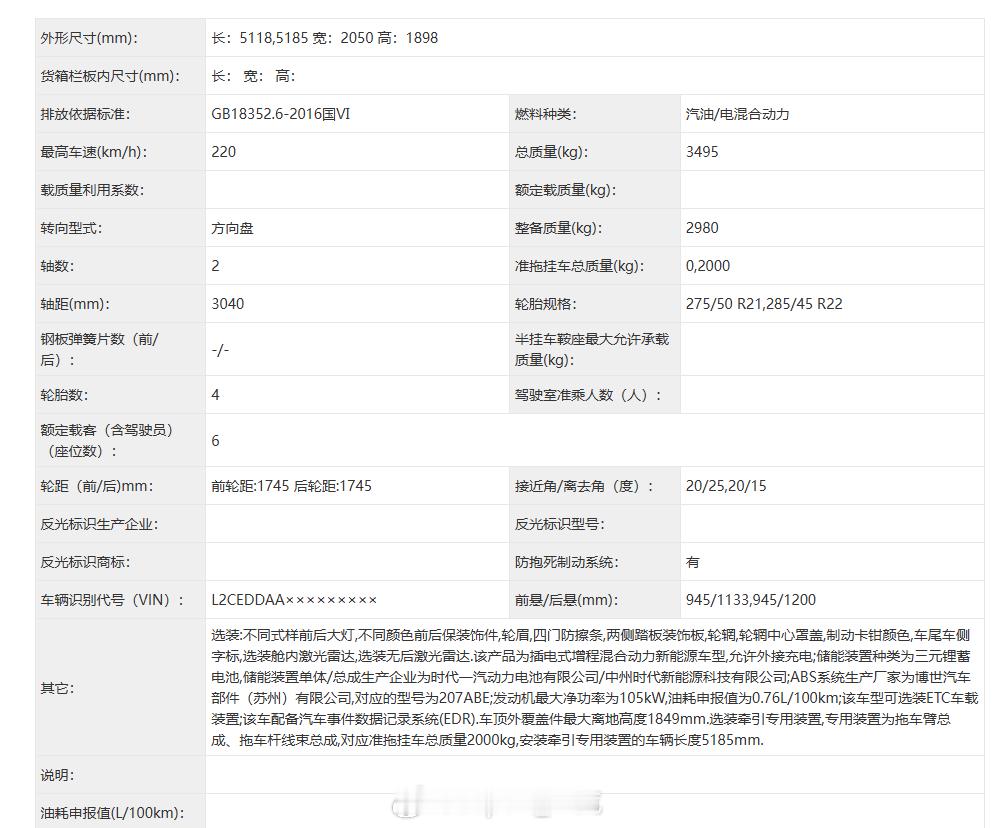
Task: Select the 总质量 value 3495
Action: pos(702,152)
